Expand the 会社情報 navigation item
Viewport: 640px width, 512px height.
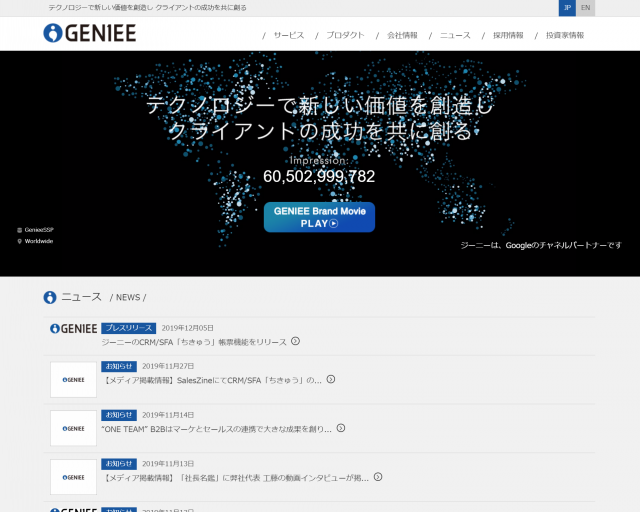(402, 35)
